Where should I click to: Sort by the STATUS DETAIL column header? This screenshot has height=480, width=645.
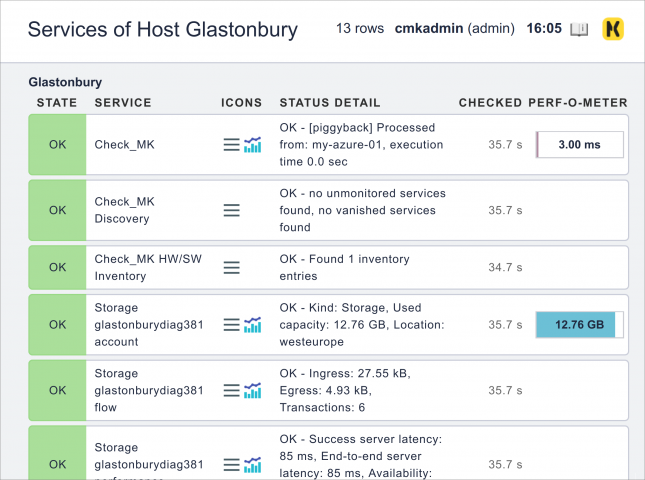330,102
